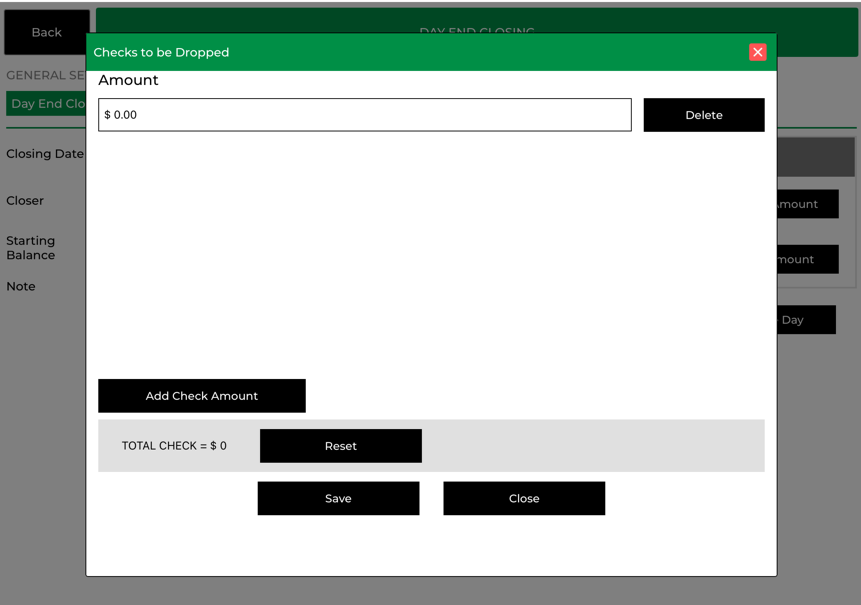The image size is (861, 605).
Task: Select the Day End Closing tab
Action: pyautogui.click(x=46, y=104)
